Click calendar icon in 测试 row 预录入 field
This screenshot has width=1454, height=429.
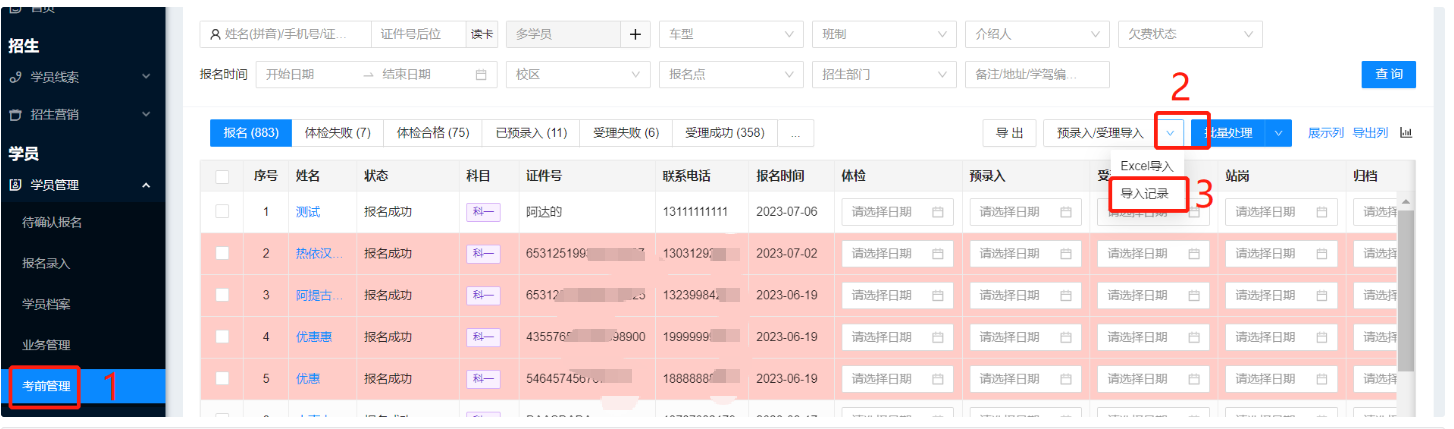pyautogui.click(x=1065, y=212)
